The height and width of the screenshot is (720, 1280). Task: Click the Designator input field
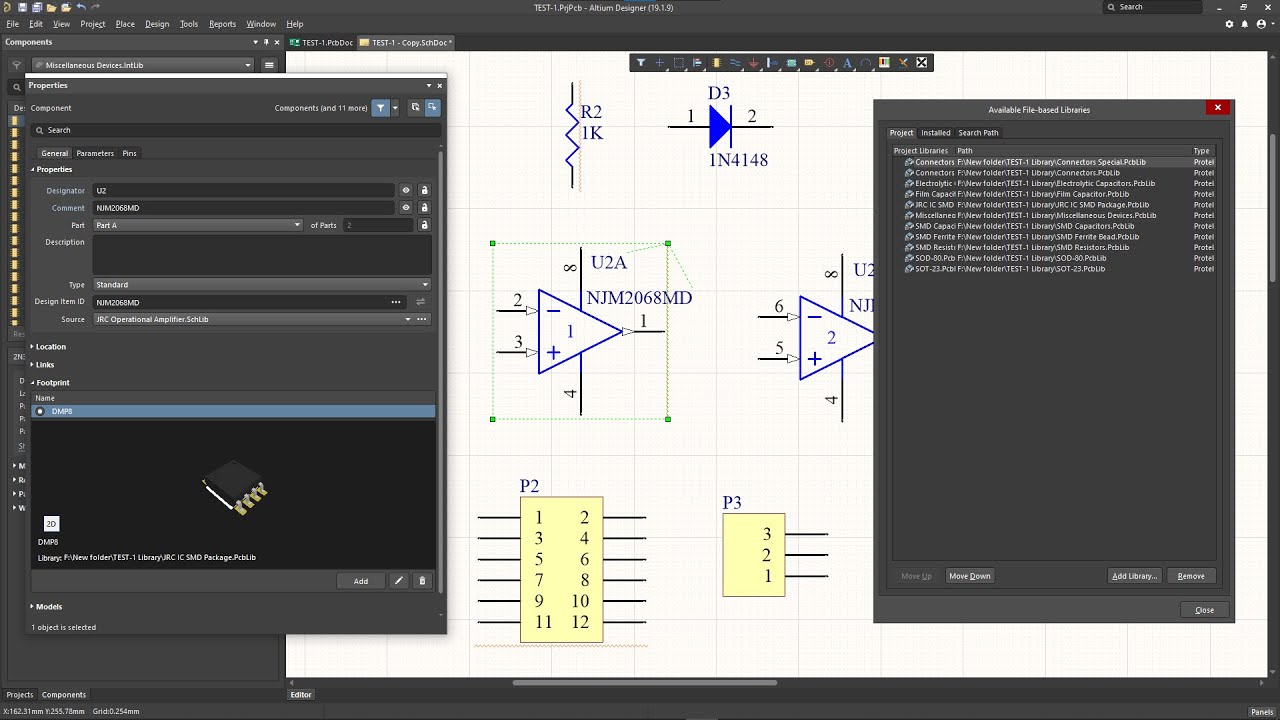(244, 190)
